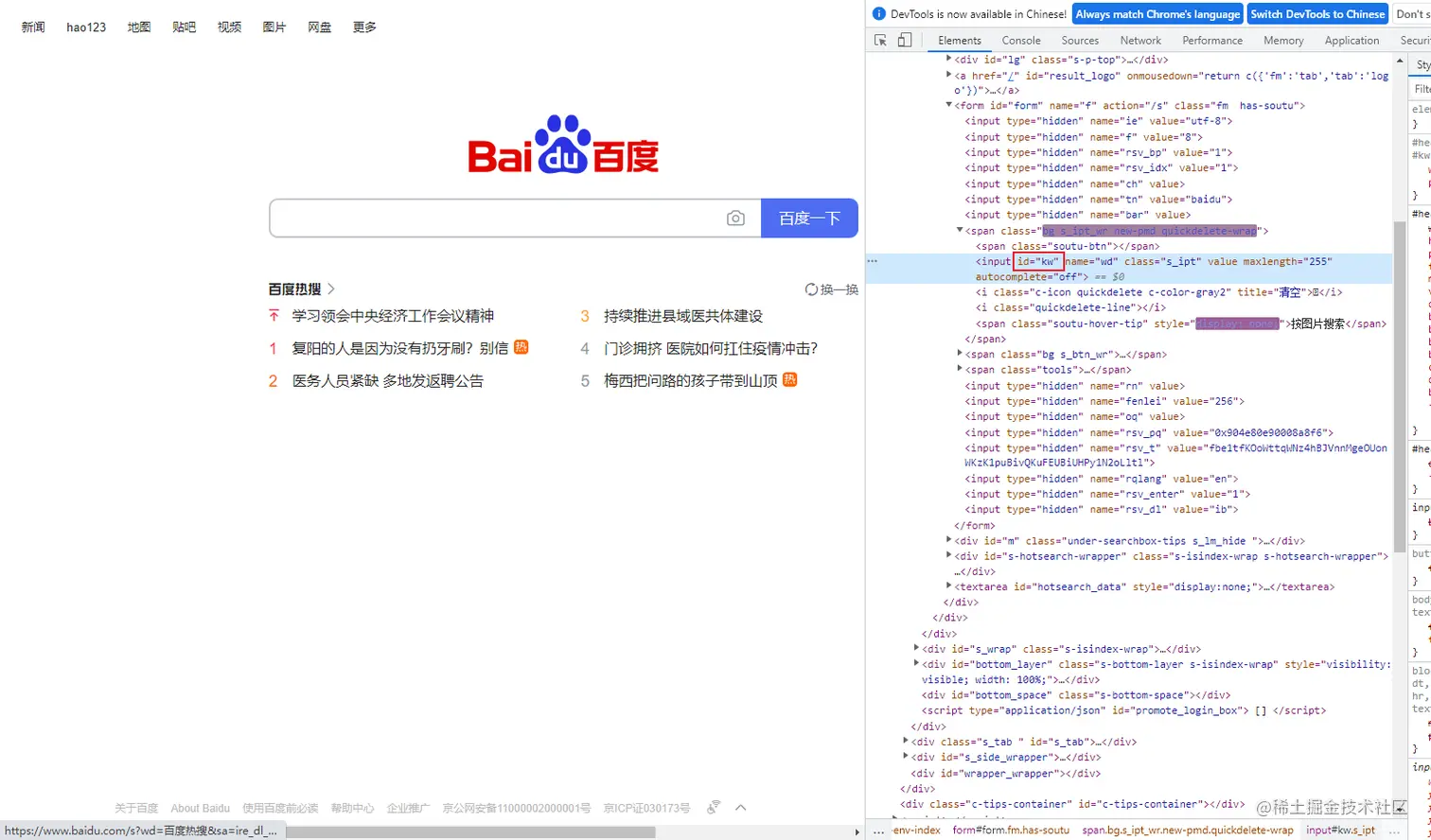Click the 关于百度 footer link
The height and width of the screenshot is (840, 1431).
[x=136, y=808]
